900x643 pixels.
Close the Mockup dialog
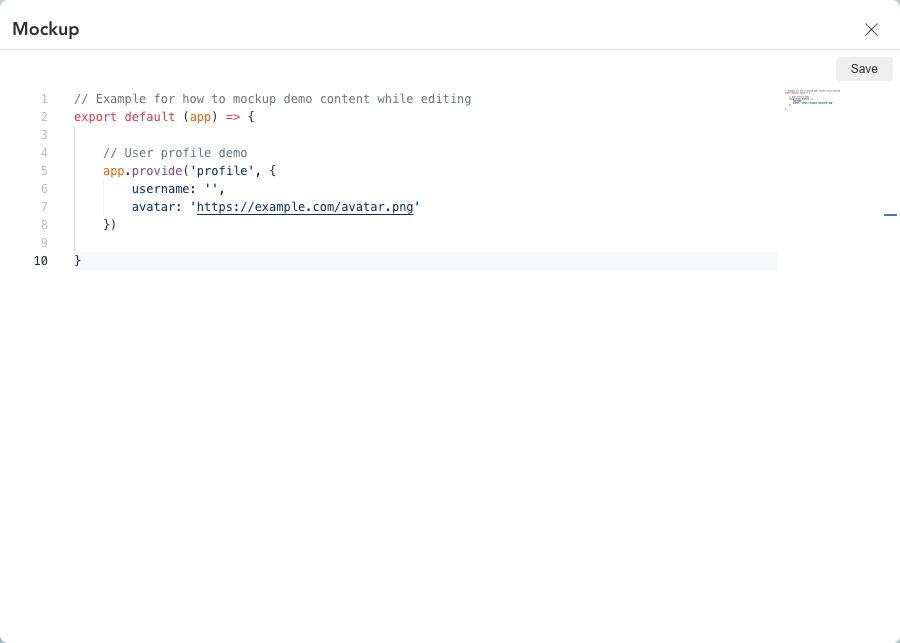(871, 29)
